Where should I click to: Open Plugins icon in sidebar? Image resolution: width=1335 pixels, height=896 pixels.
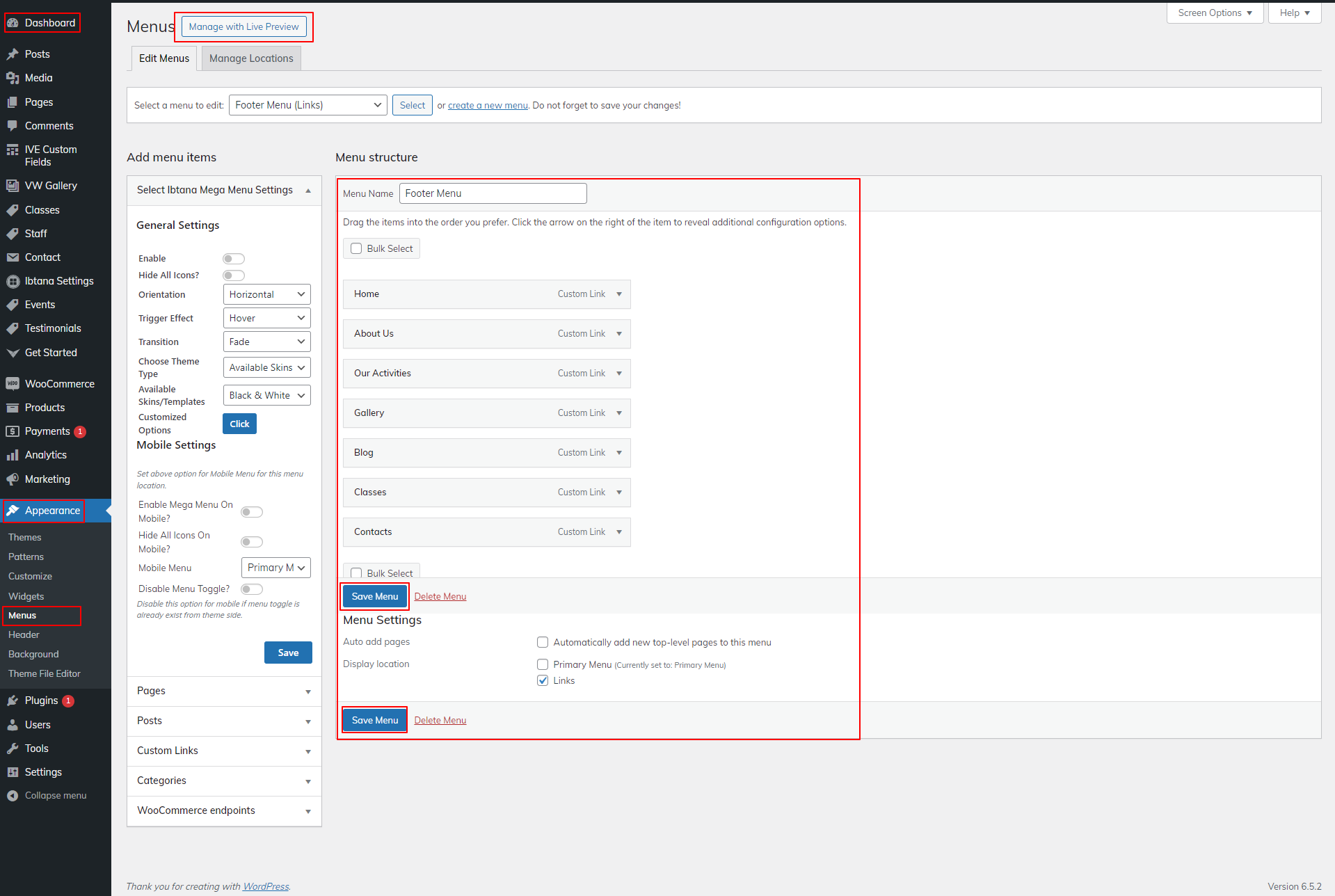[x=13, y=701]
